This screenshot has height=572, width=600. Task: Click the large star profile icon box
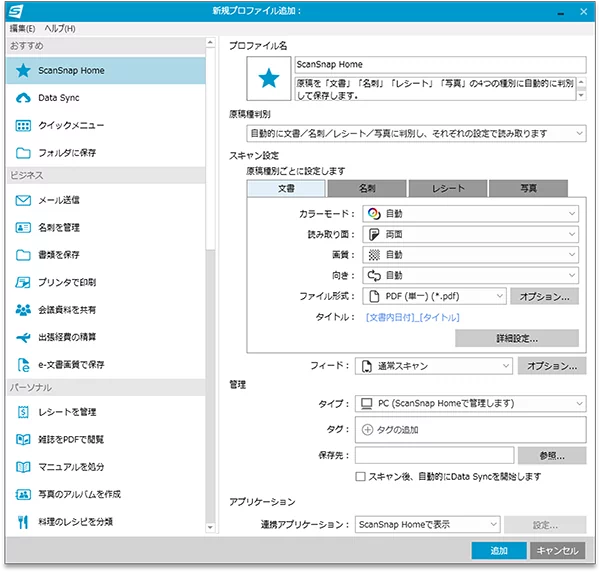[269, 78]
